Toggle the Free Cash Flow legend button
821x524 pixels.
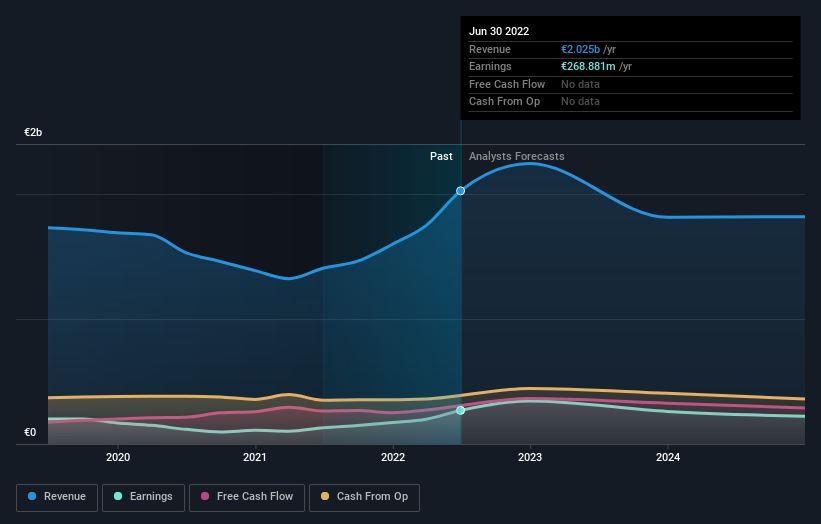tap(247, 497)
